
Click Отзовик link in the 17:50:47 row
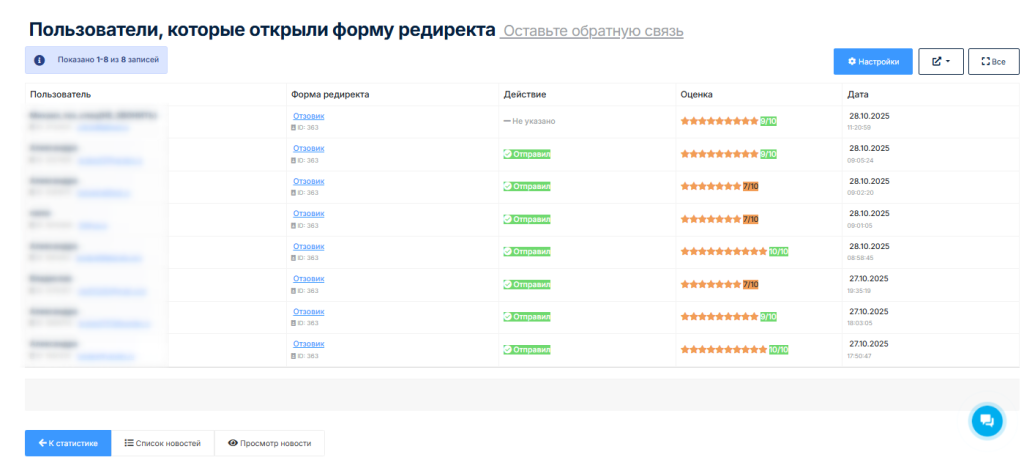pyautogui.click(x=308, y=344)
